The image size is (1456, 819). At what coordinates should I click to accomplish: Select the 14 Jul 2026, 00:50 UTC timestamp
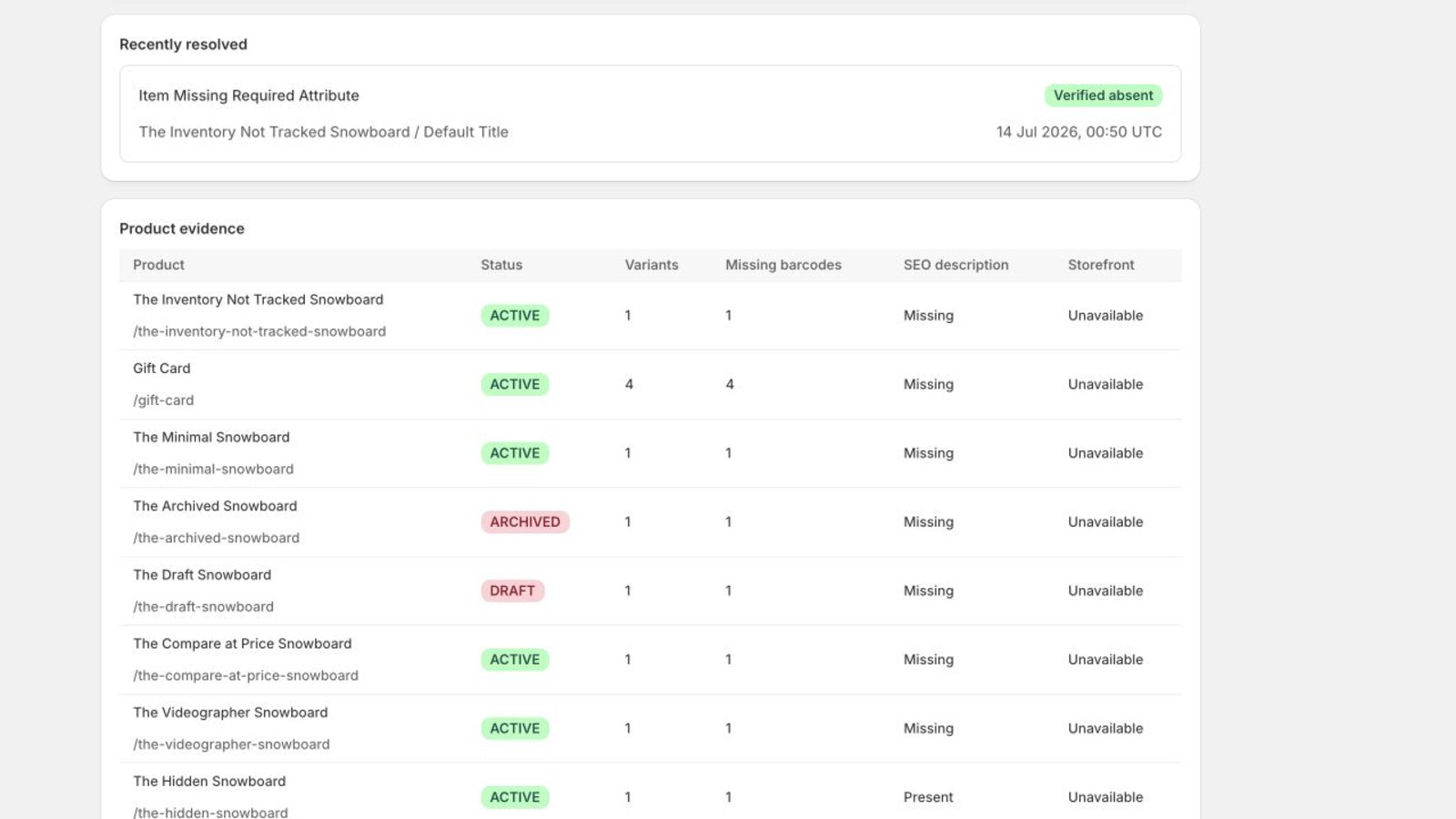pos(1079,132)
